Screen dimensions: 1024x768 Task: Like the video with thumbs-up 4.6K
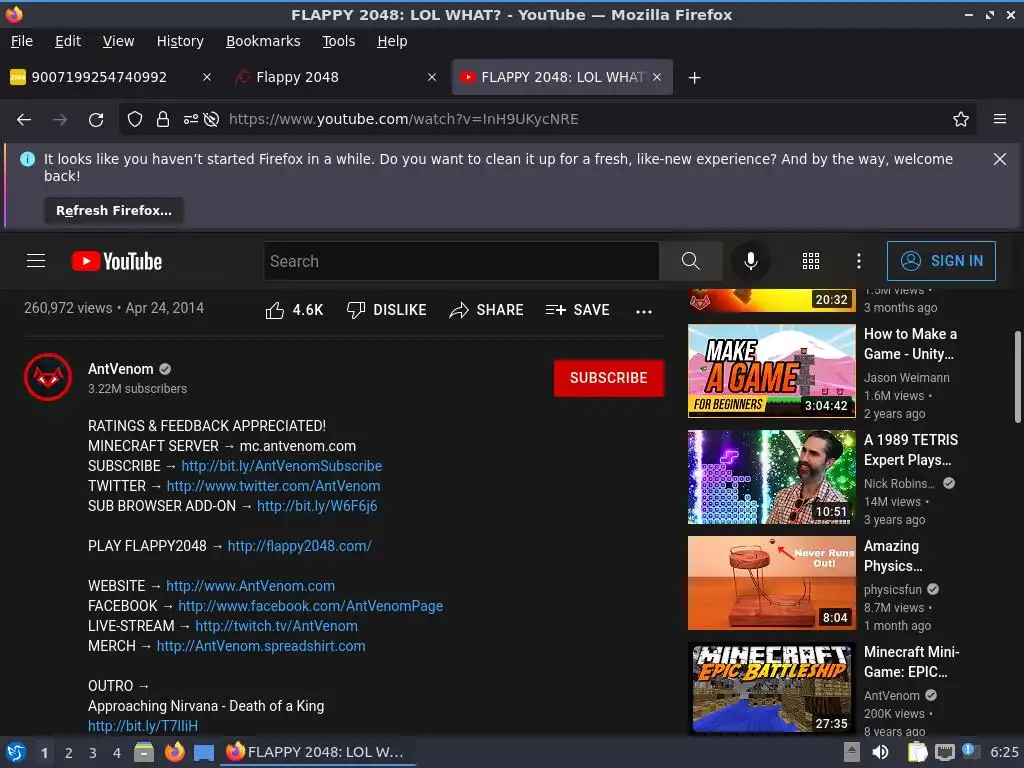coord(294,310)
